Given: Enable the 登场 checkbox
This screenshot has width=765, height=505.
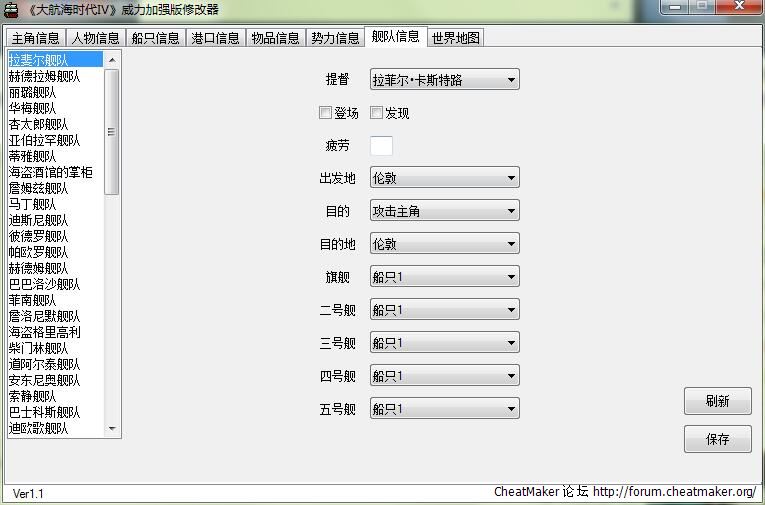Looking at the screenshot, I should point(325,113).
